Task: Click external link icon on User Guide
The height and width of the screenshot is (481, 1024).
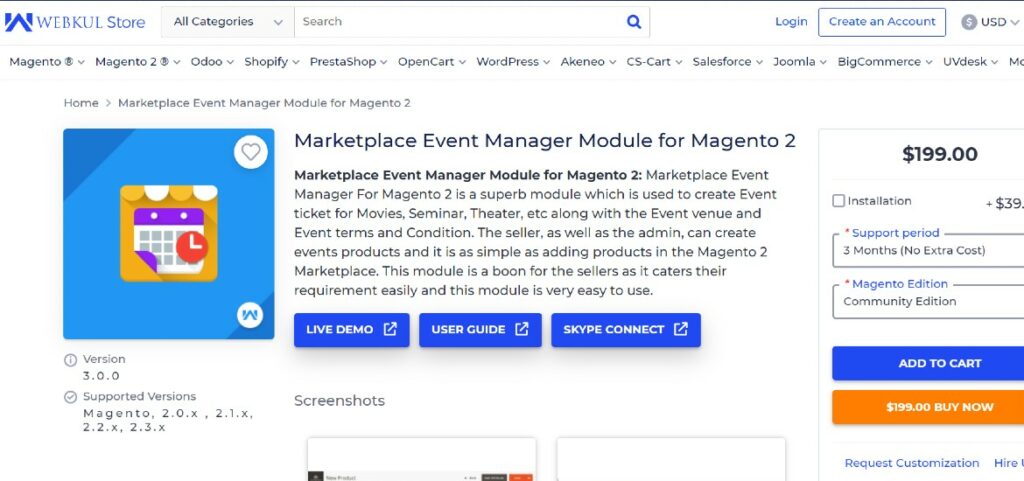Action: click(522, 329)
